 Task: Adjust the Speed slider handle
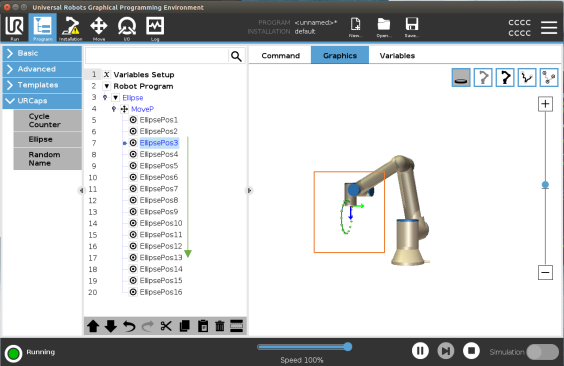(347, 347)
